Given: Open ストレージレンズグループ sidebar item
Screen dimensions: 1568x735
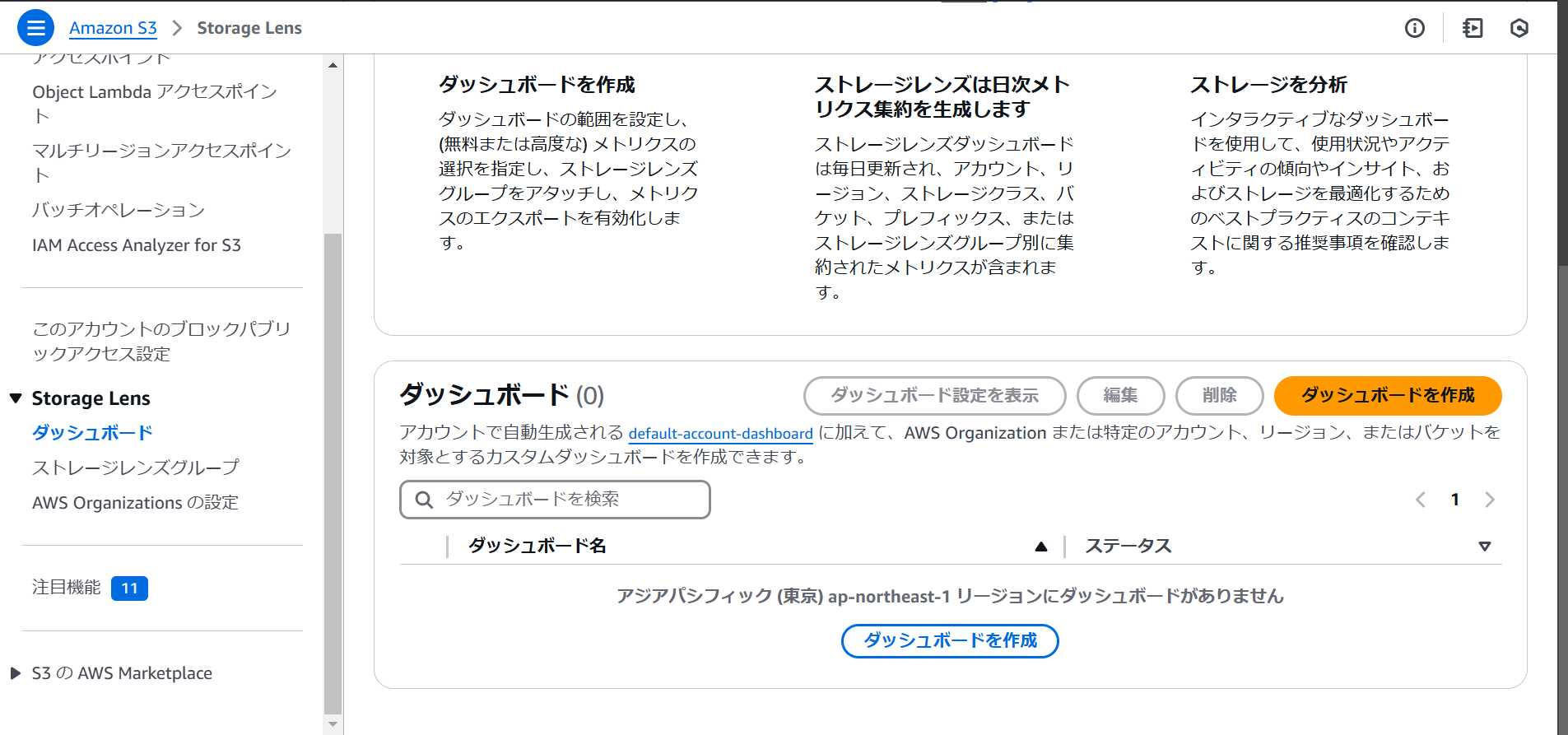Looking at the screenshot, I should point(136,468).
